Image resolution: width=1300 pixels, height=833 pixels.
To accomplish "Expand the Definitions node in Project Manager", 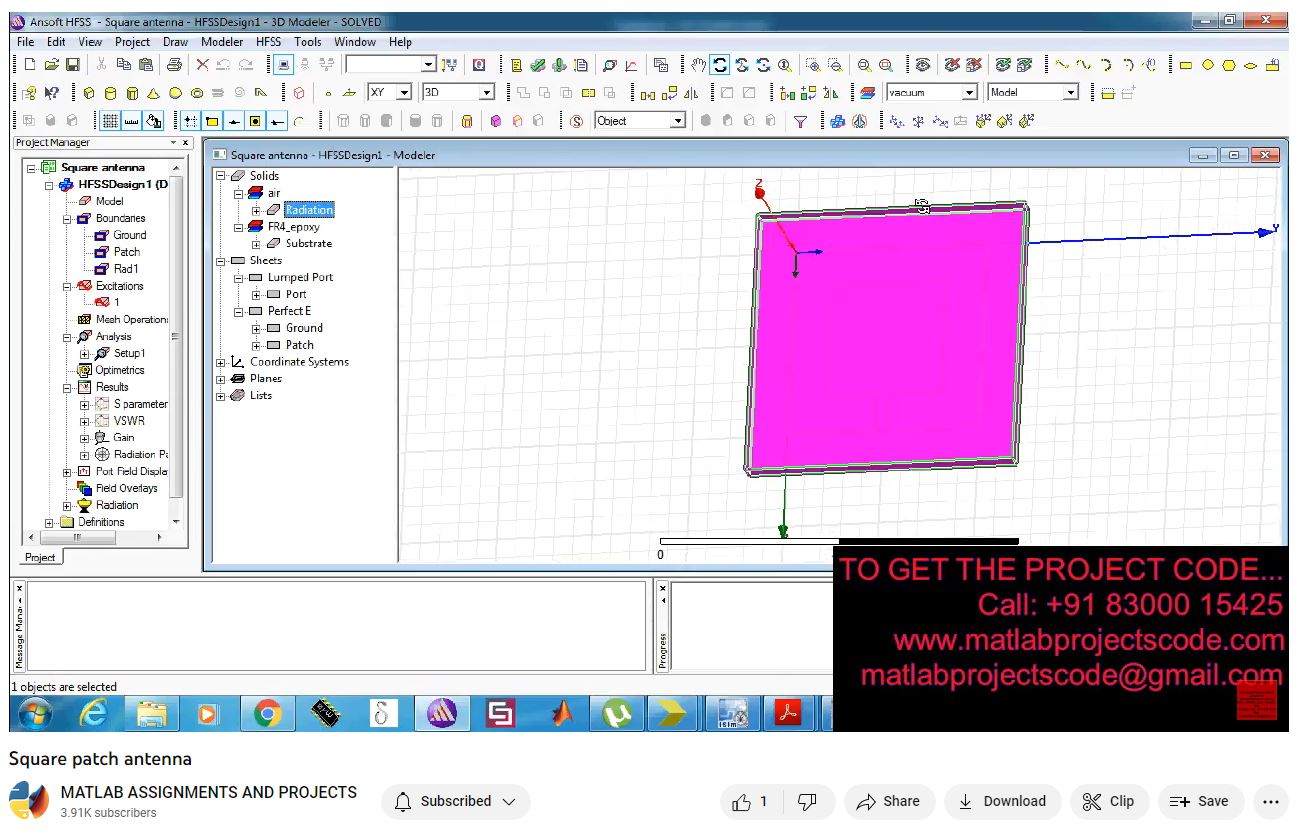I will pyautogui.click(x=49, y=522).
